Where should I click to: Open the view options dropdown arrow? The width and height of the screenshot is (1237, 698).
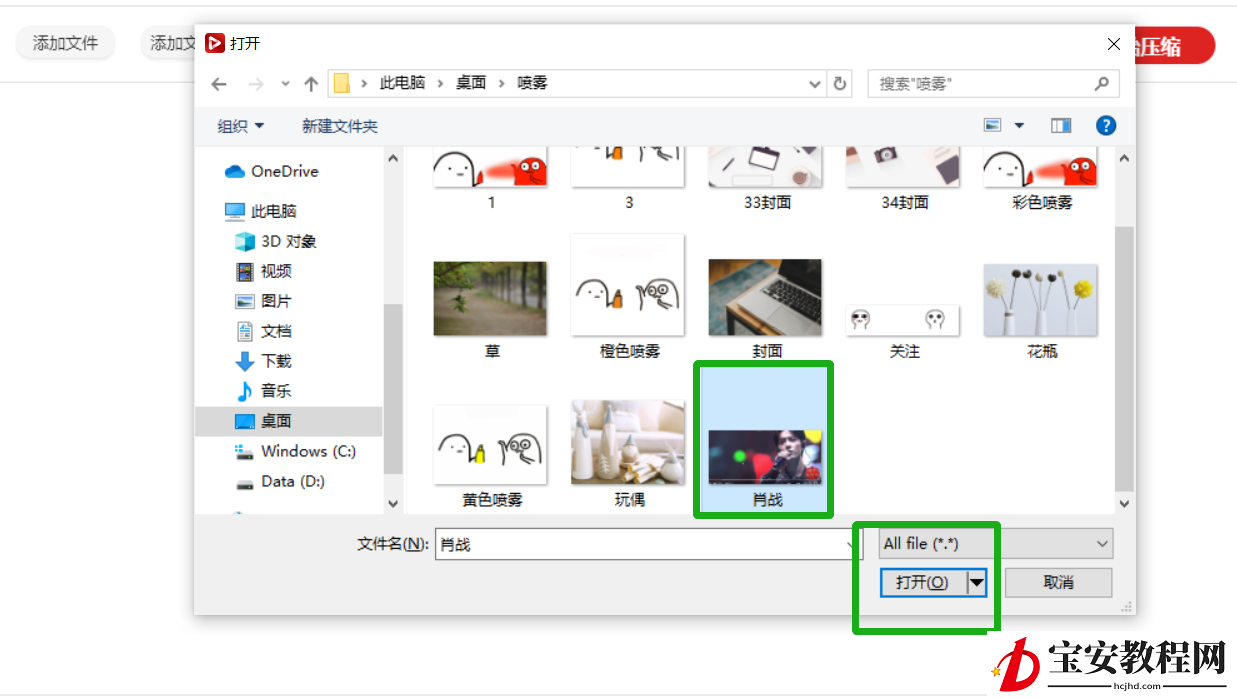1019,126
